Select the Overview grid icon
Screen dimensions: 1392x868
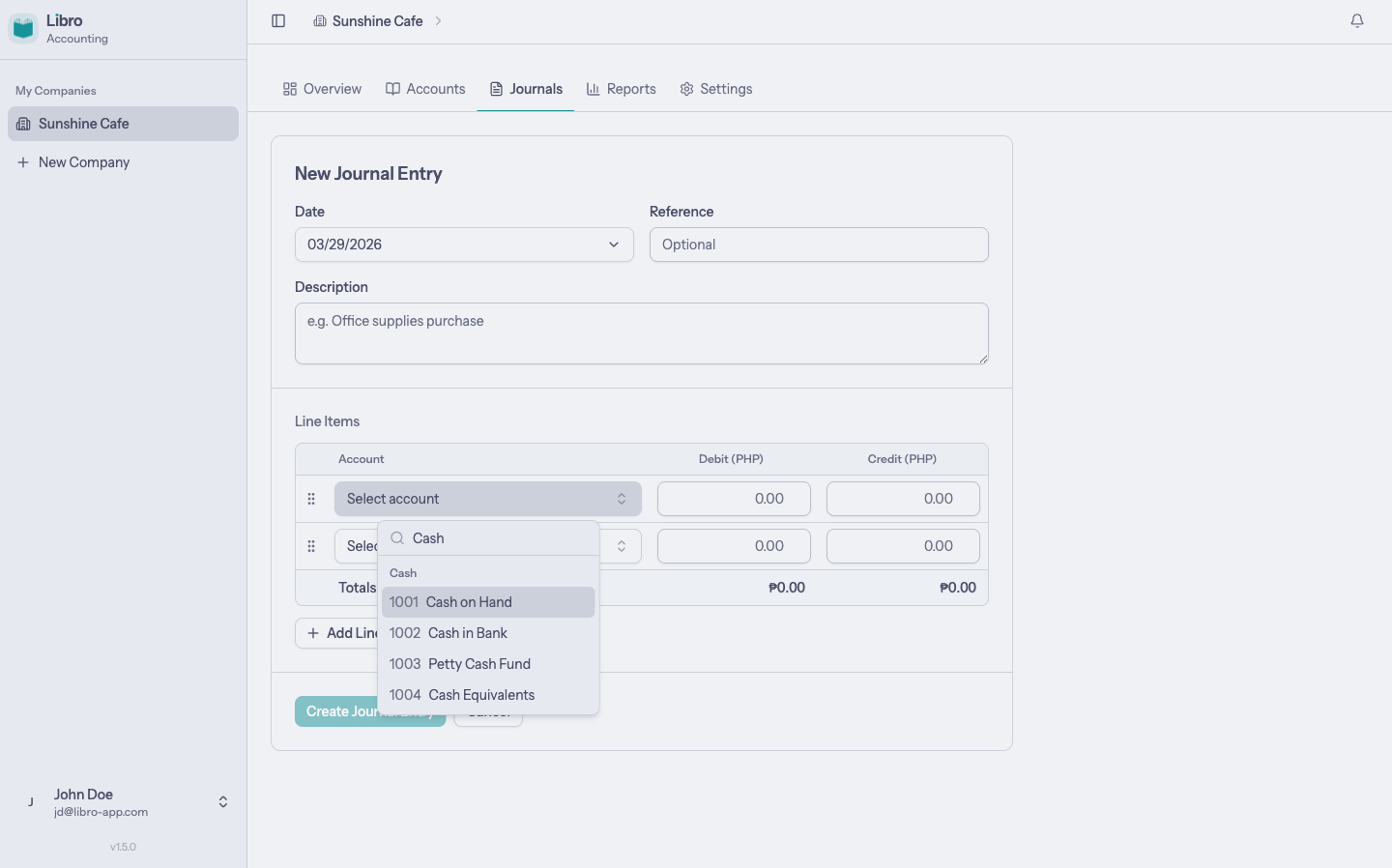coord(290,88)
